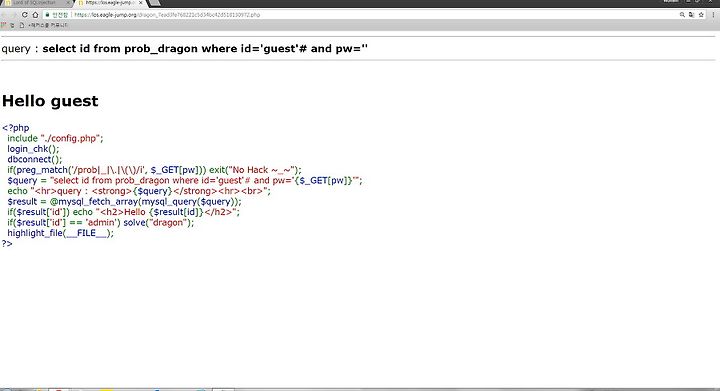Click the green secure lock icon
Image resolution: width=720 pixels, height=391 pixels.
[x=47, y=15]
